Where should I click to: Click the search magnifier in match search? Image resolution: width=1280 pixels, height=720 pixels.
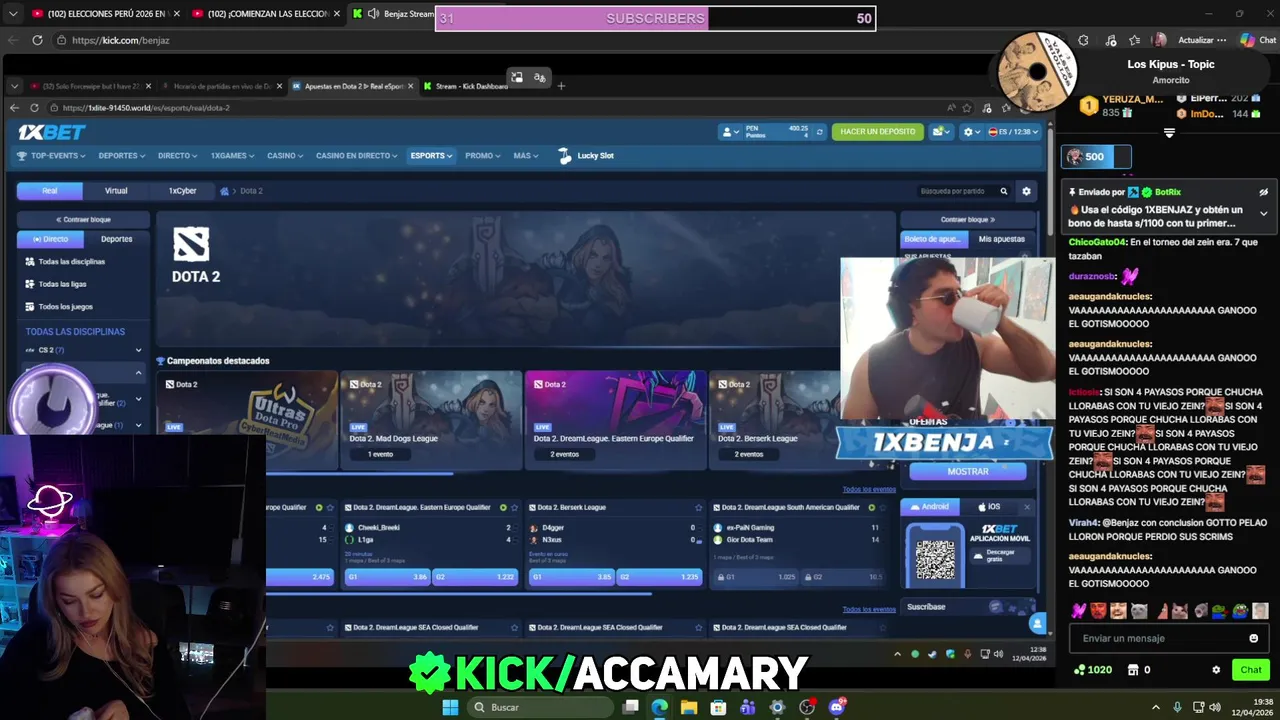pyautogui.click(x=1004, y=191)
